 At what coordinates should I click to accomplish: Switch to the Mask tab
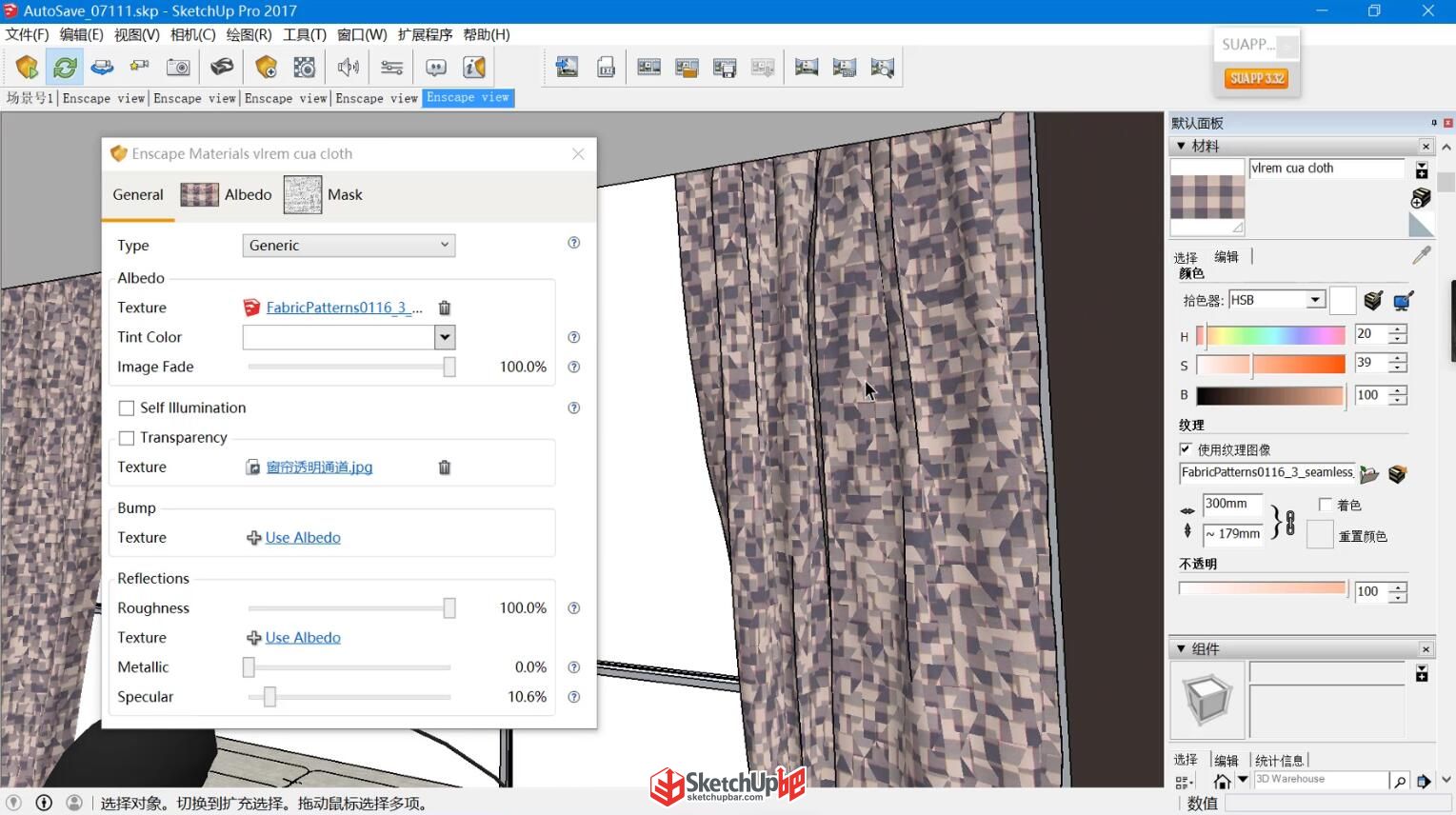click(x=324, y=194)
